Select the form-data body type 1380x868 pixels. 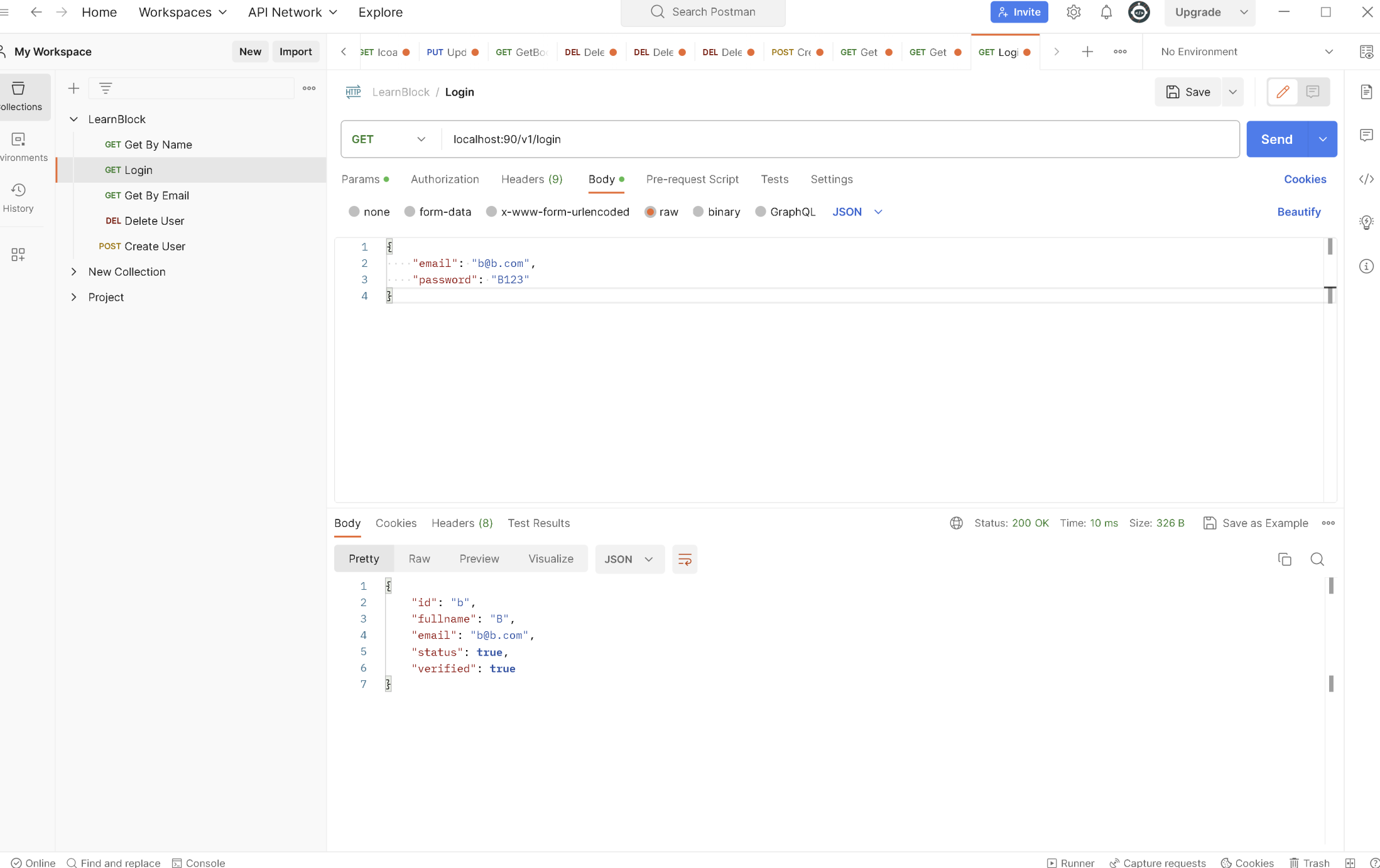(x=410, y=212)
